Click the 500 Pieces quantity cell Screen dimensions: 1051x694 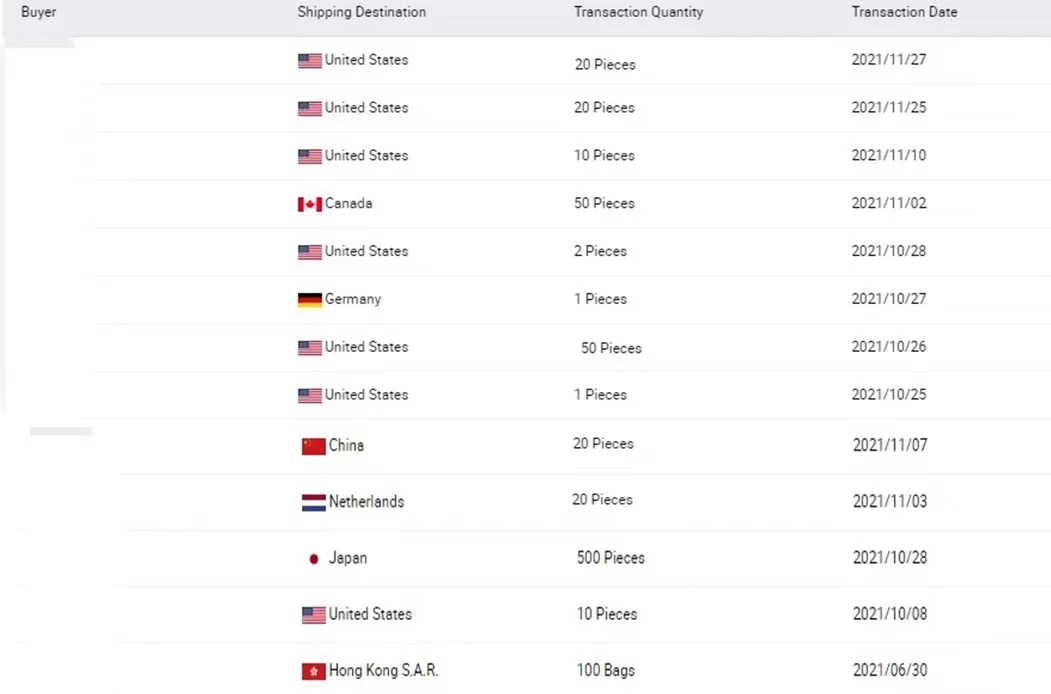coord(611,558)
